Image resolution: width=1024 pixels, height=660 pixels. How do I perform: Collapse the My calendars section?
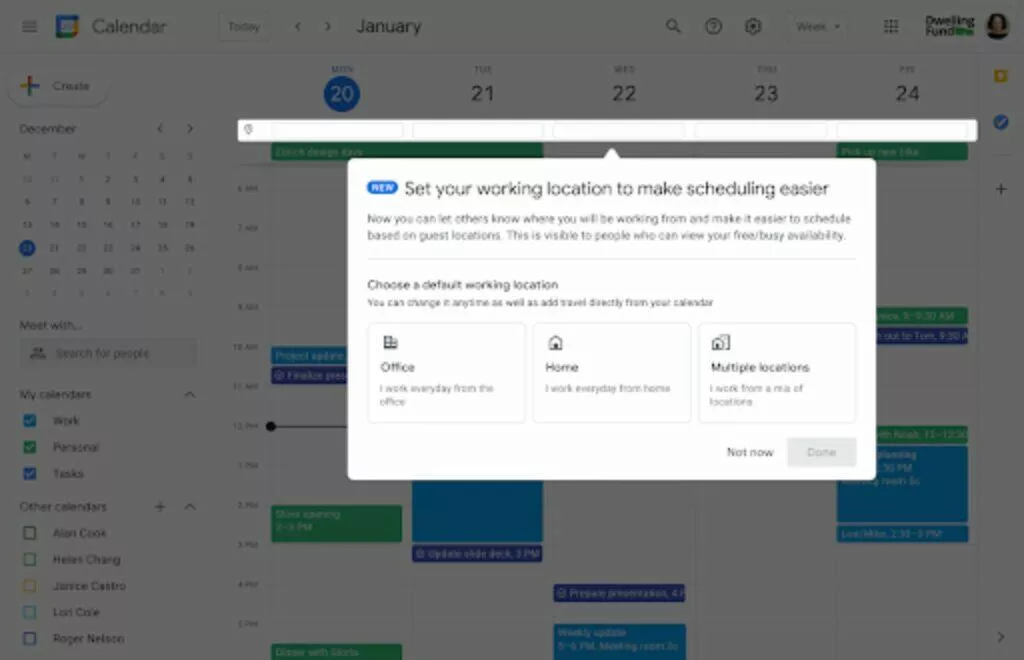[x=189, y=395]
